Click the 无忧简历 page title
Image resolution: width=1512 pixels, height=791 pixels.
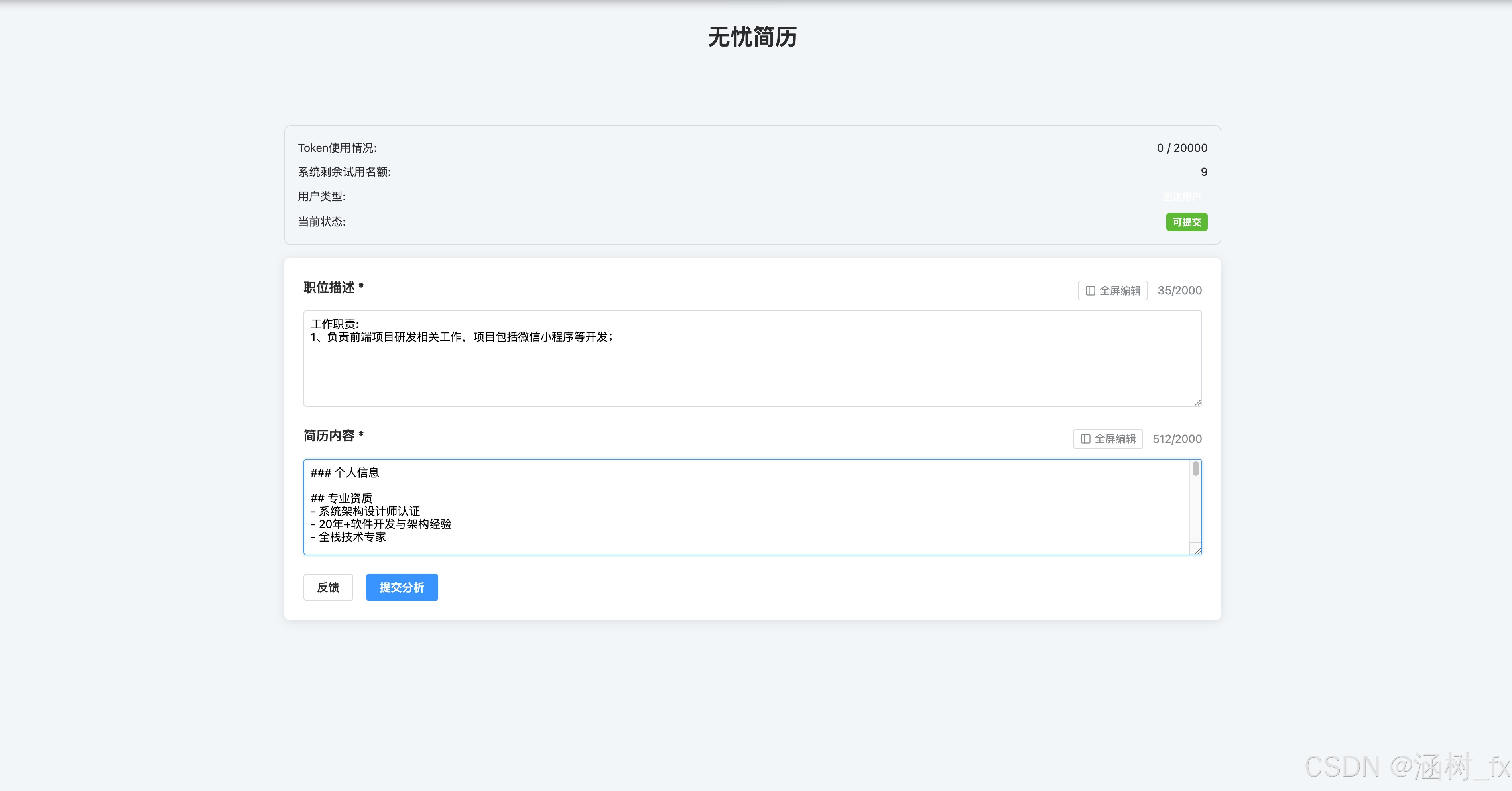(x=752, y=37)
